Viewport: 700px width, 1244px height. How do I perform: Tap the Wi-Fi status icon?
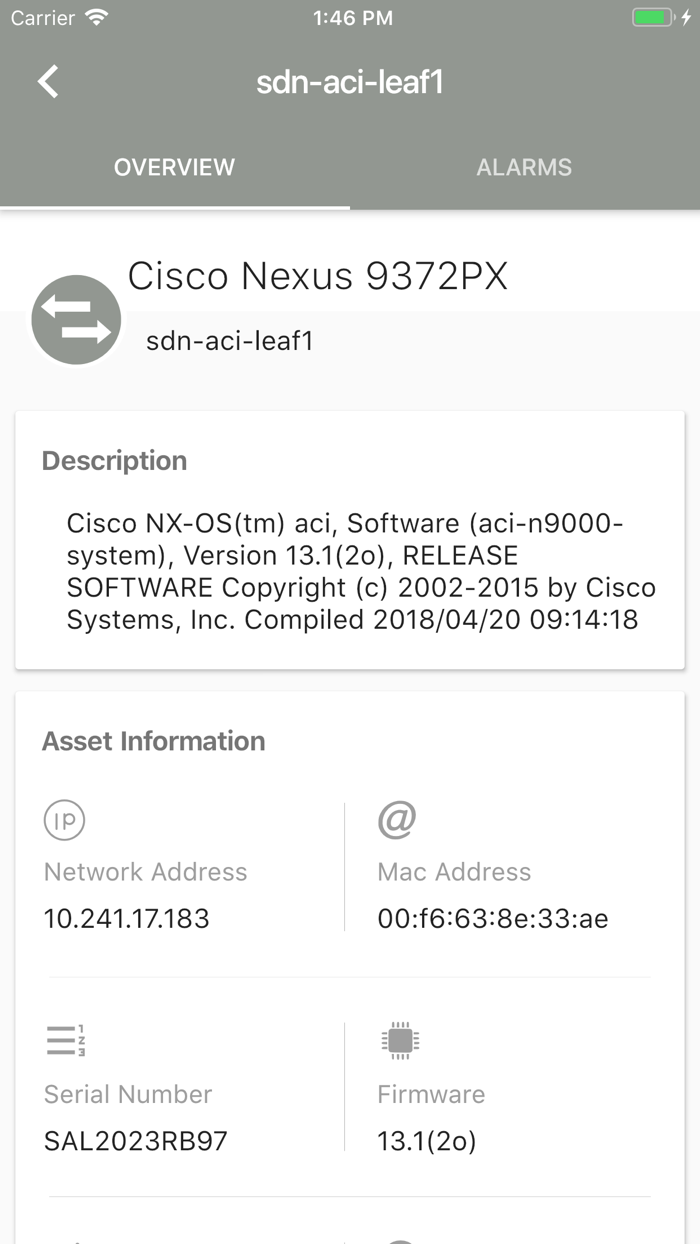coord(97,18)
